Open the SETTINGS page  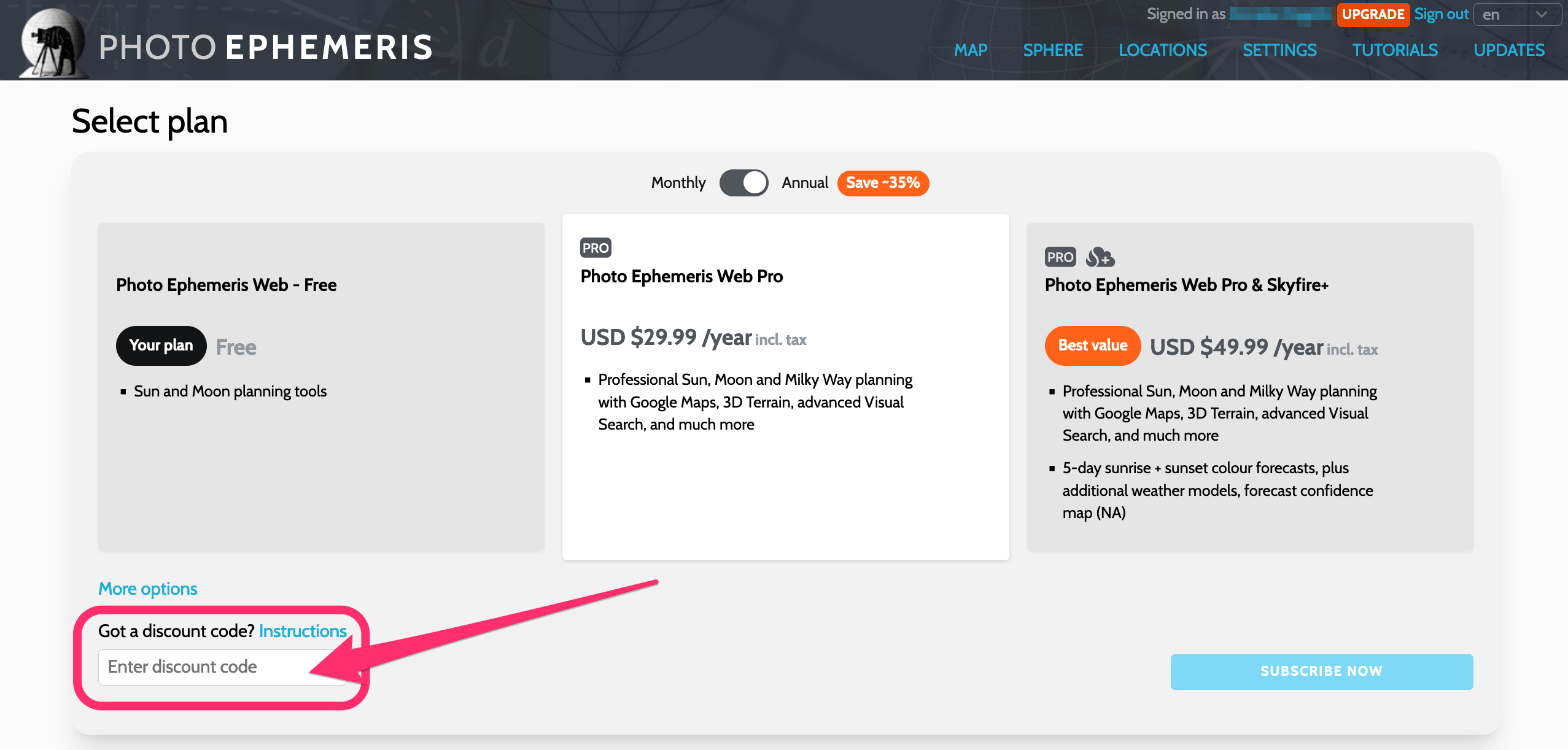[1279, 50]
